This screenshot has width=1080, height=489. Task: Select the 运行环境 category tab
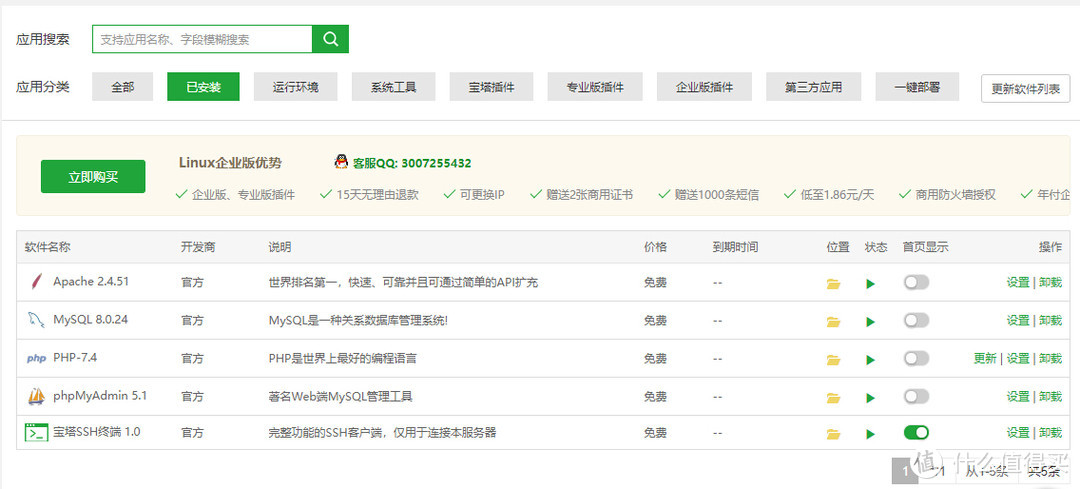coord(295,87)
